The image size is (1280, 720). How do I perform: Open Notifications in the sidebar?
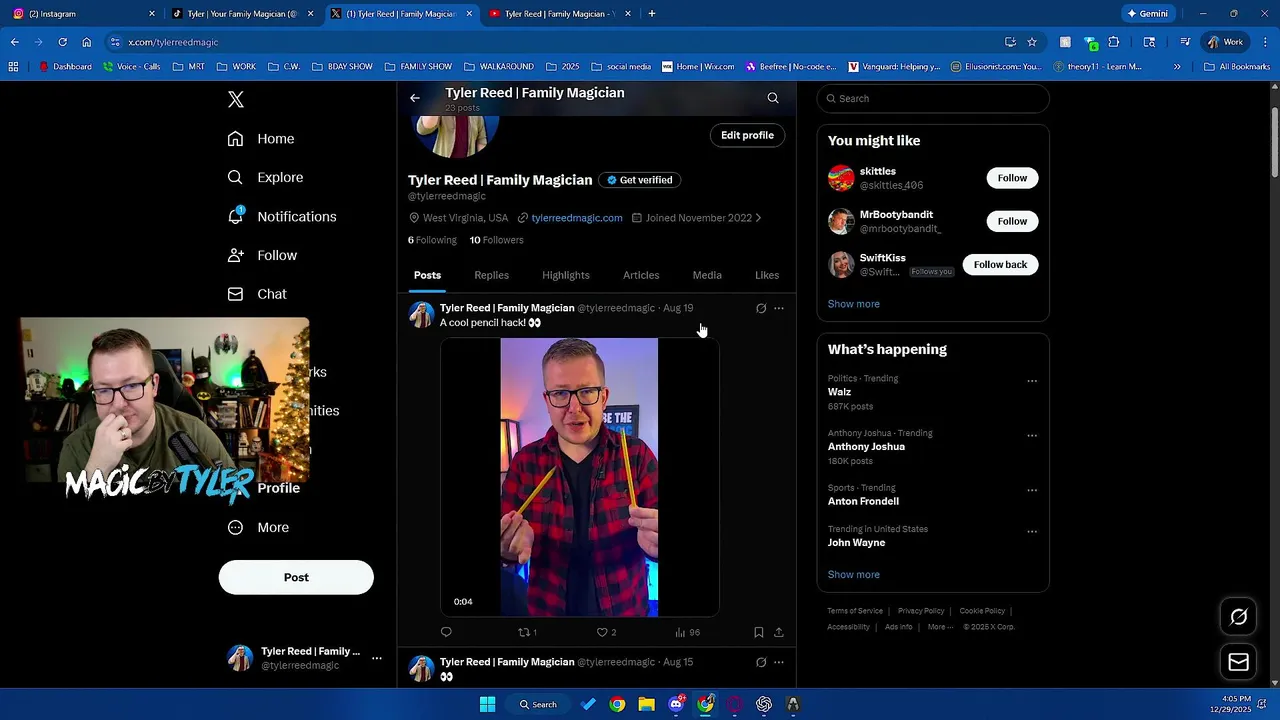point(282,216)
